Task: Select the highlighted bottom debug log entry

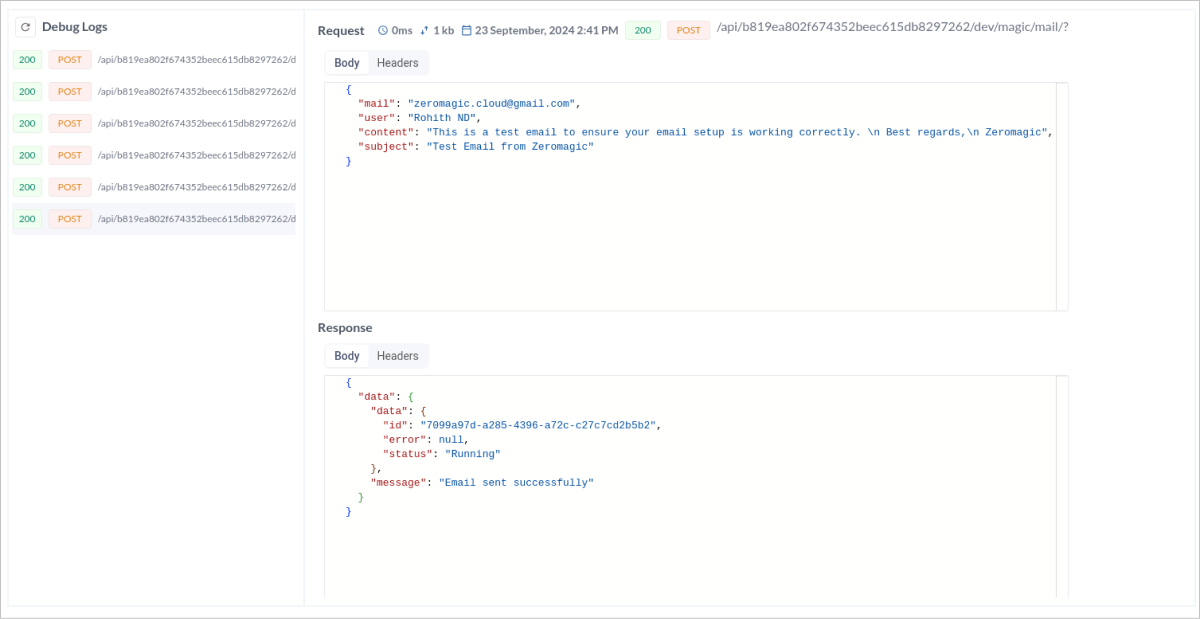Action: point(153,218)
